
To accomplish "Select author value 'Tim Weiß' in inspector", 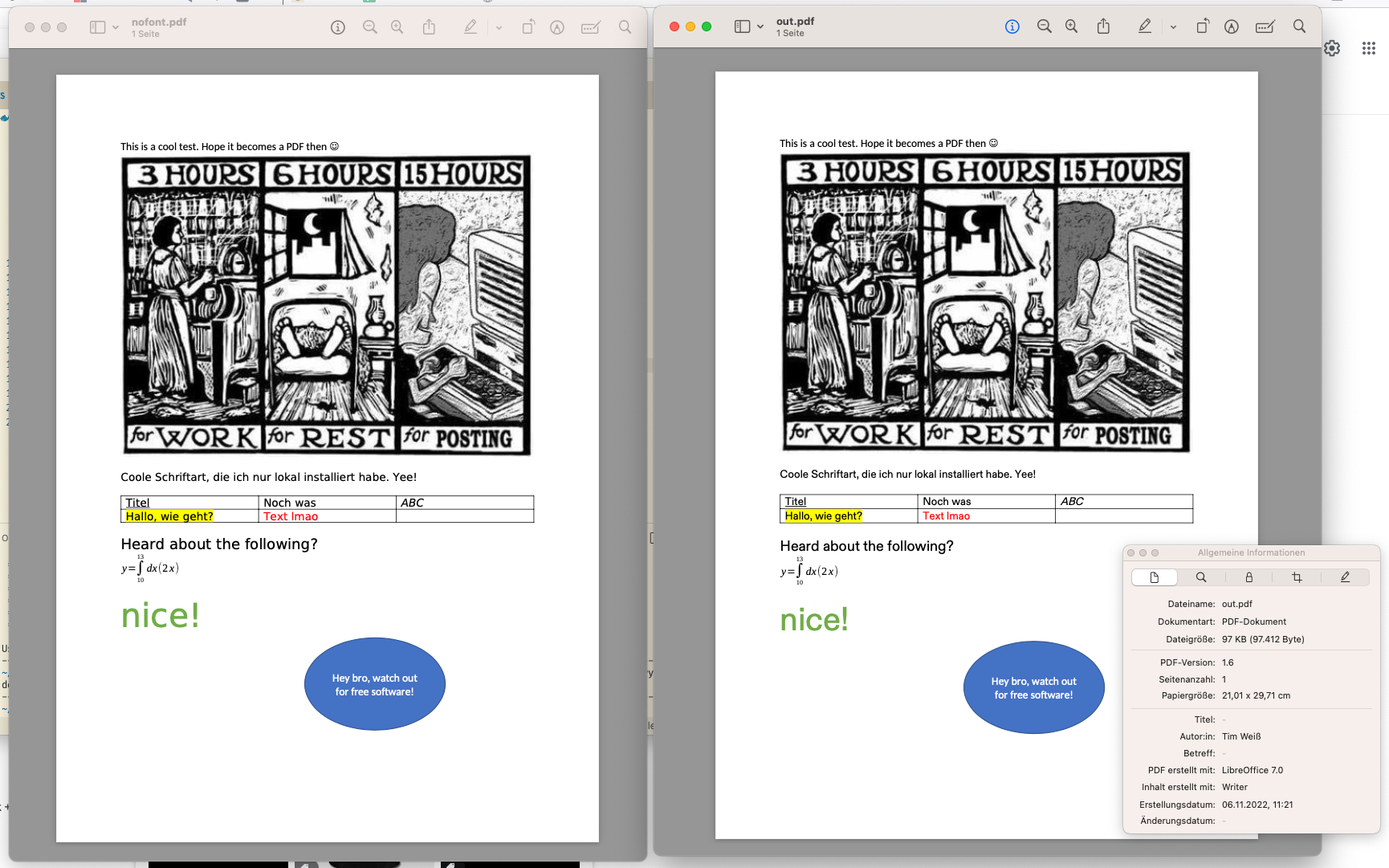I will [x=1241, y=736].
